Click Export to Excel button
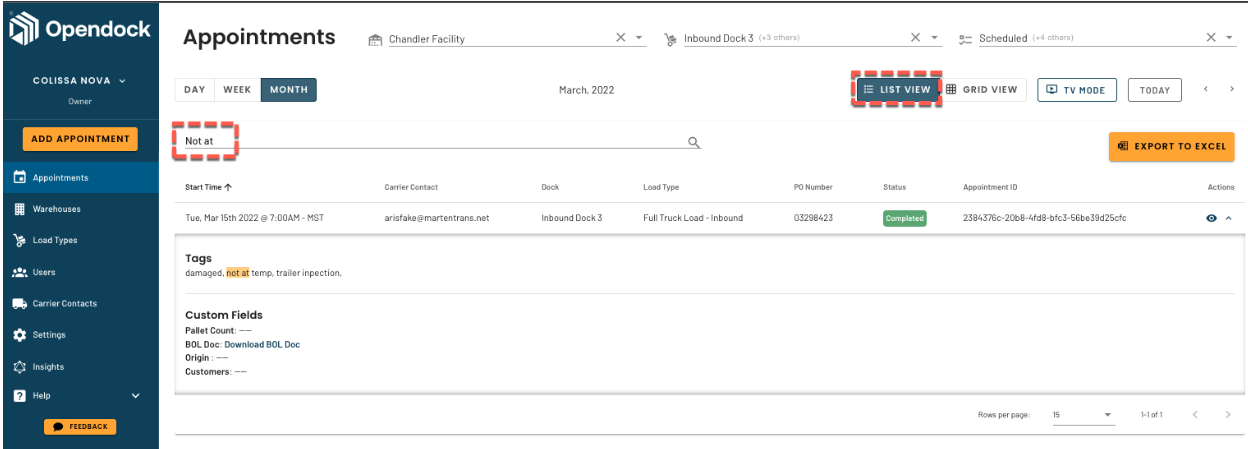This screenshot has height=449, width=1248. tap(1171, 146)
